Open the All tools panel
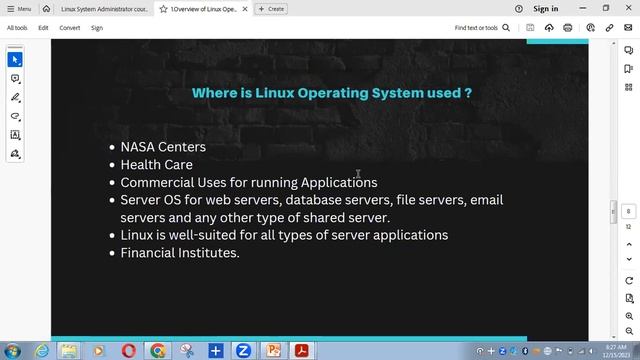This screenshot has width=640, height=360. pos(17,28)
